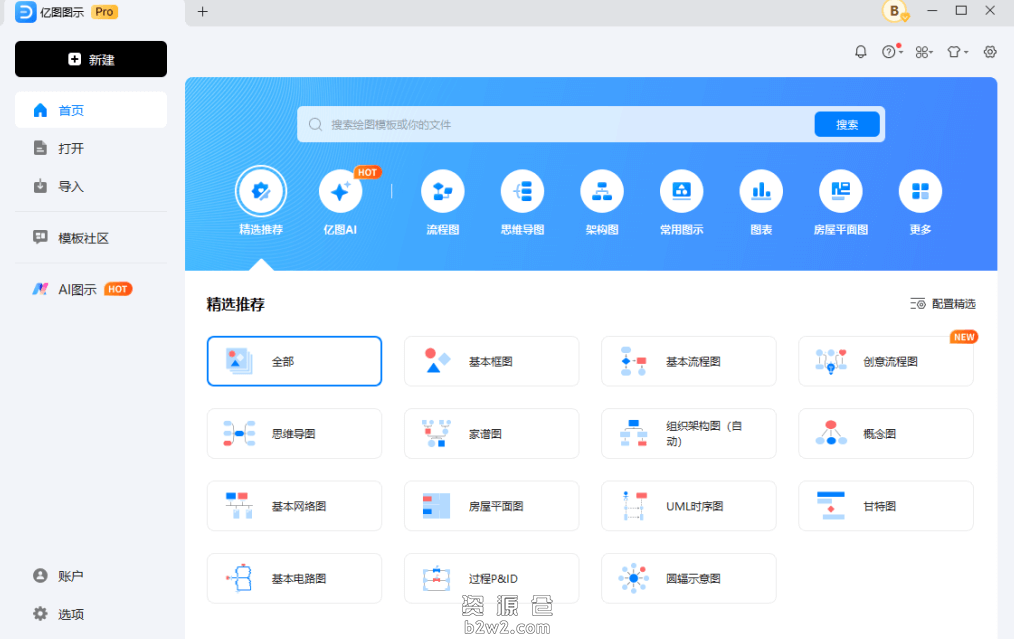Open the apps grid dropdown
Image resolution: width=1014 pixels, height=639 pixels.
click(x=924, y=52)
